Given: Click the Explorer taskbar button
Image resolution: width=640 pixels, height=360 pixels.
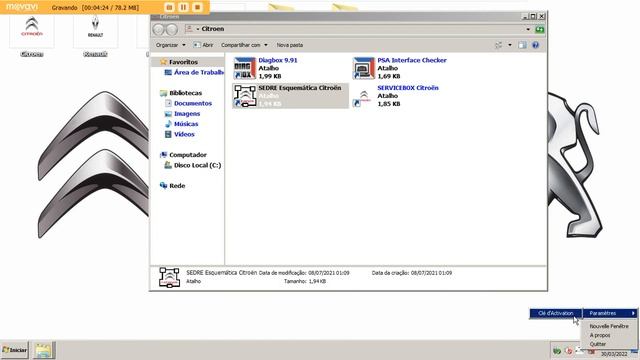Looking at the screenshot, I should [x=43, y=351].
